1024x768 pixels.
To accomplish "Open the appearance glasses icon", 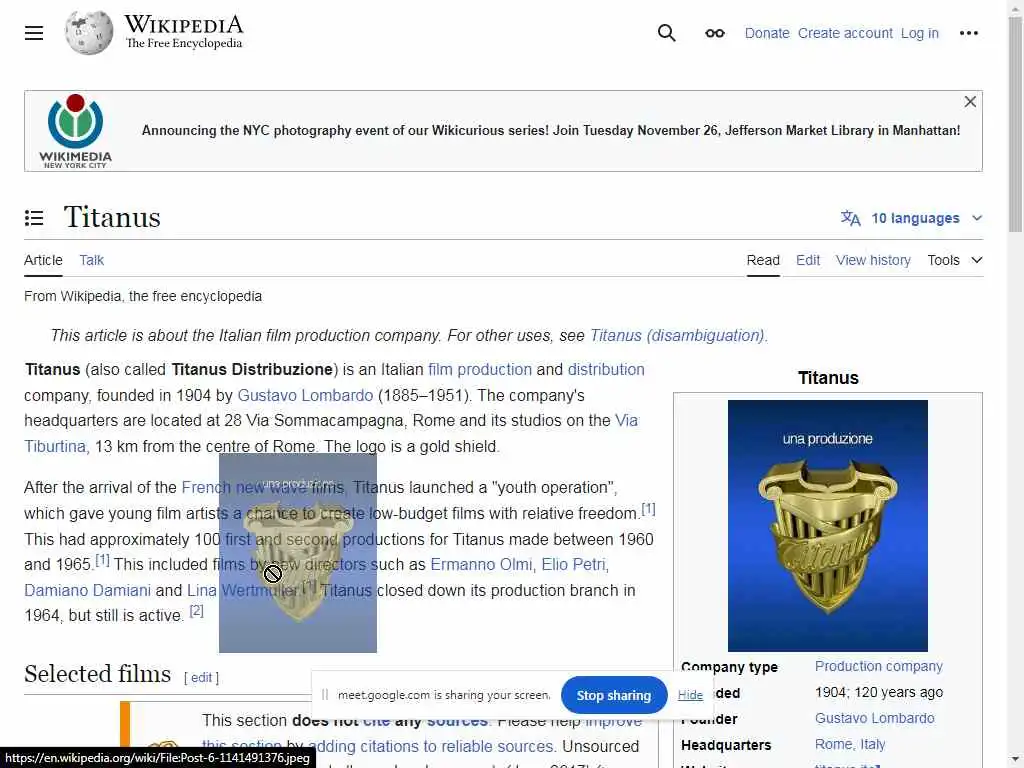I will click(714, 33).
